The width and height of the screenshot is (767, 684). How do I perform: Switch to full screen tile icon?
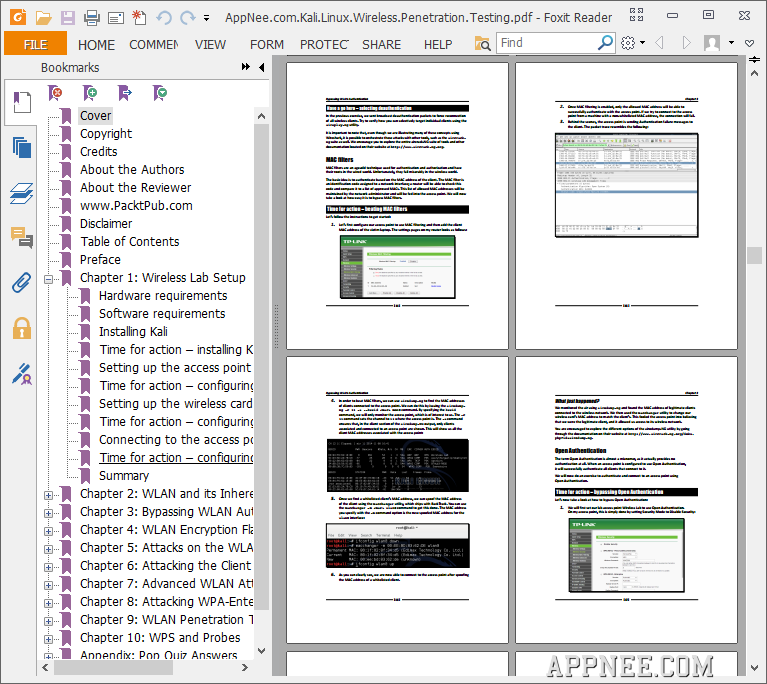point(636,15)
